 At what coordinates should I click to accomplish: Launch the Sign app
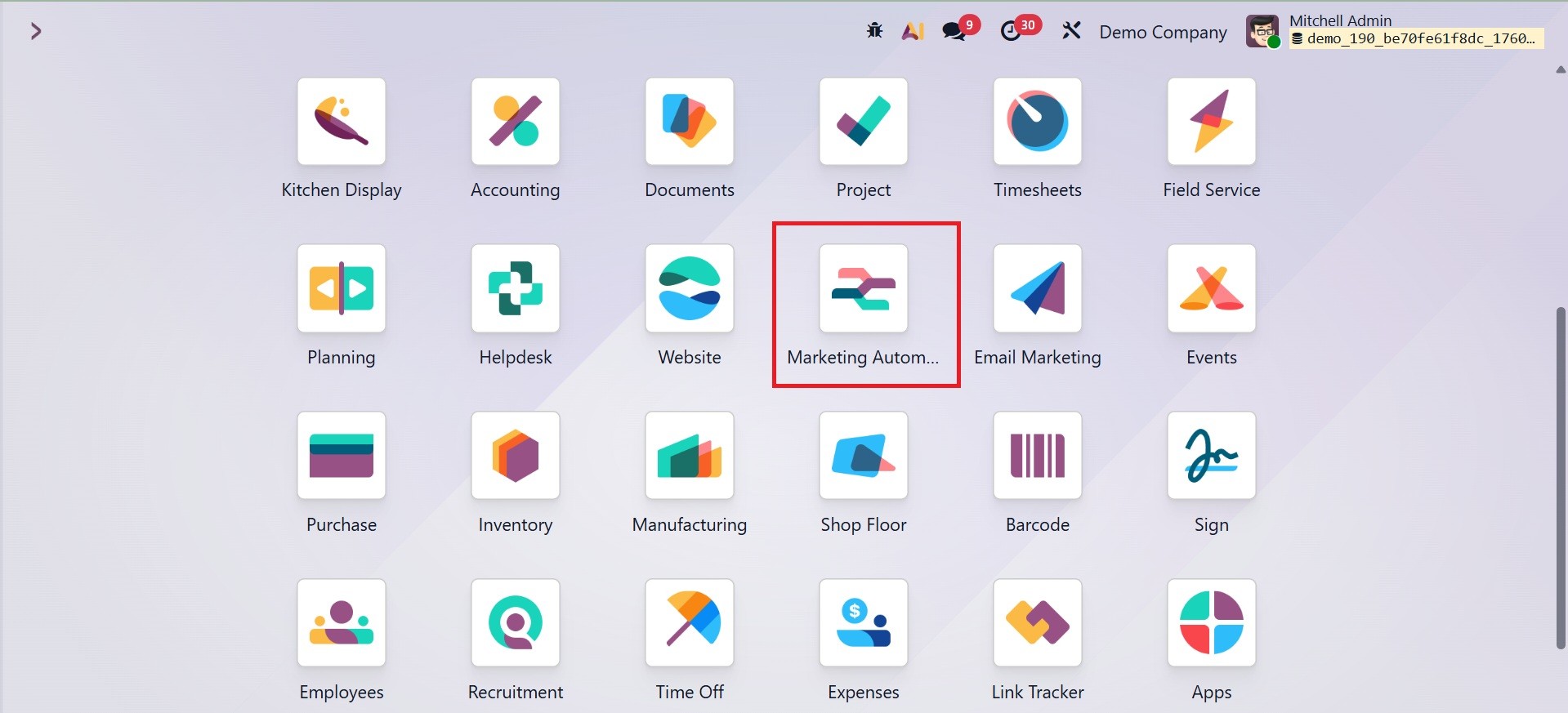[x=1212, y=456]
